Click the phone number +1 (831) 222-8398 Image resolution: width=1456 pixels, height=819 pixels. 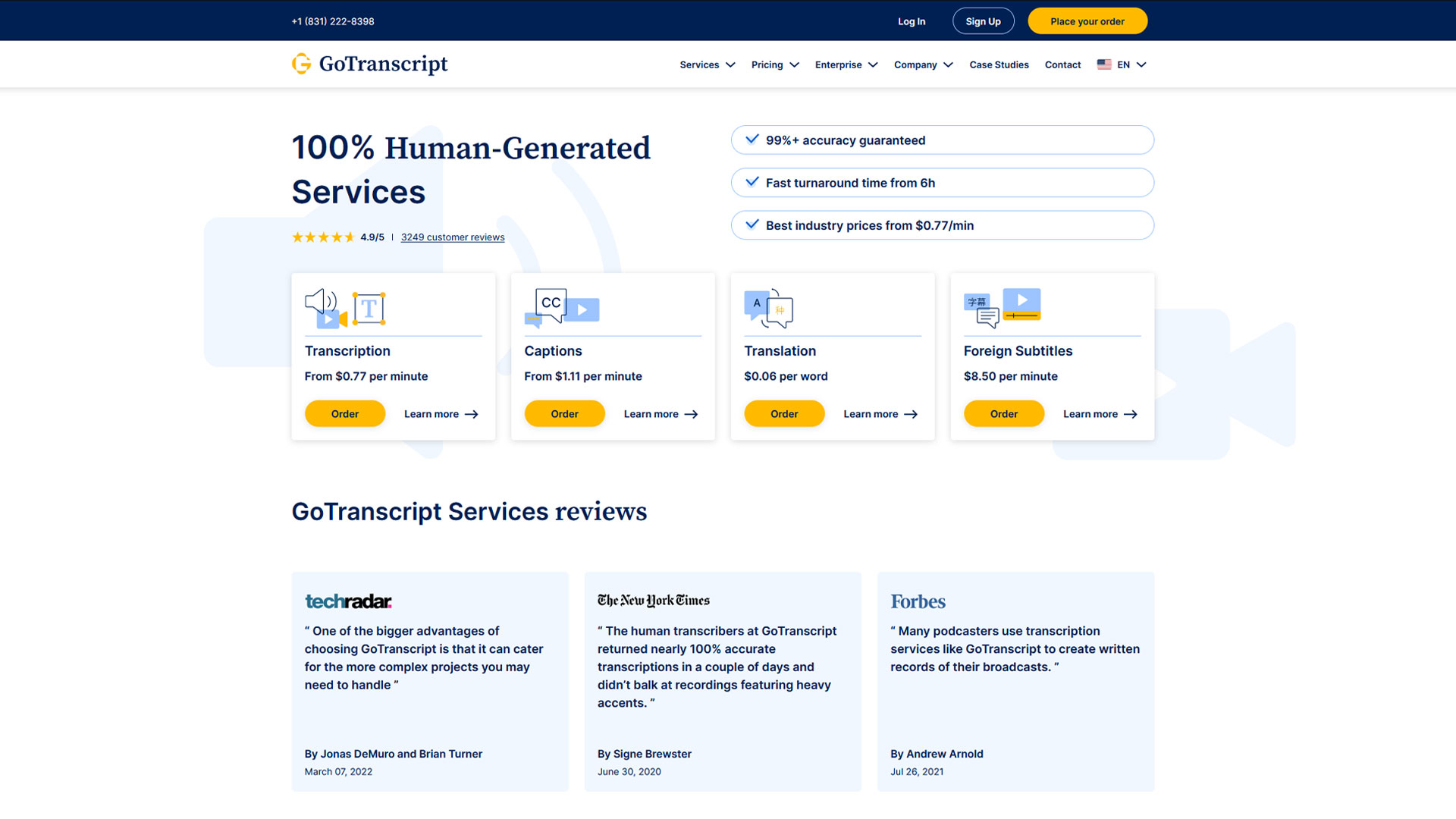tap(333, 21)
